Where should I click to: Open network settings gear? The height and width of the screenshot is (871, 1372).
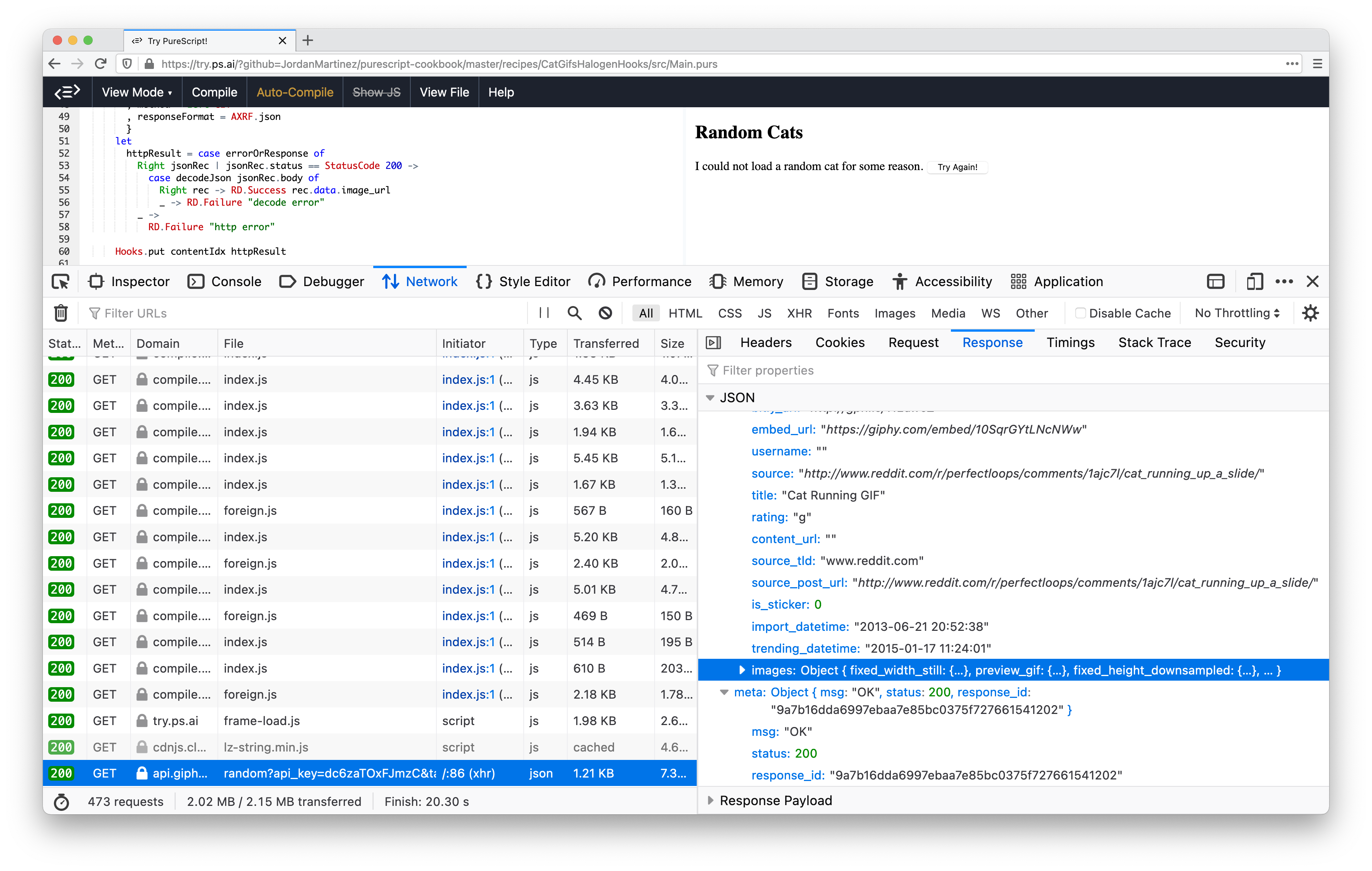point(1310,313)
